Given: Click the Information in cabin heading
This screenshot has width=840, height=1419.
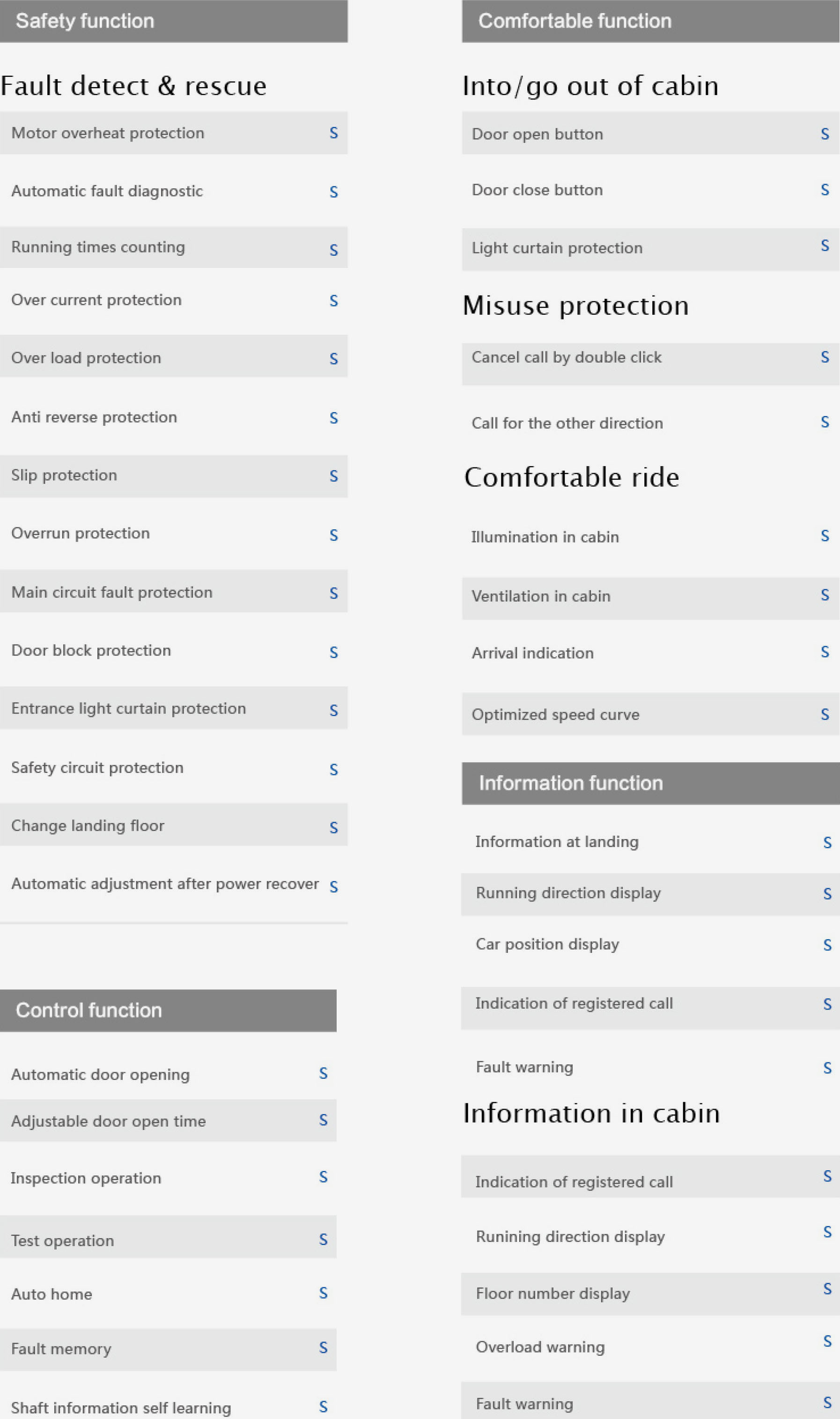Looking at the screenshot, I should [x=591, y=1114].
